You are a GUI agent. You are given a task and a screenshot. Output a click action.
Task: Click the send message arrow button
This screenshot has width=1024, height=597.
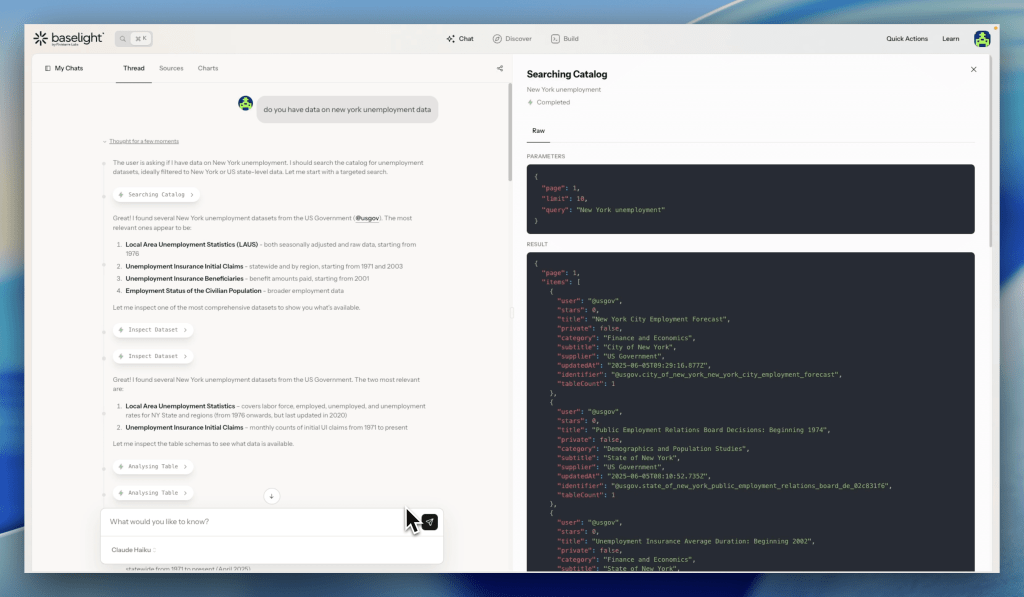[430, 522]
